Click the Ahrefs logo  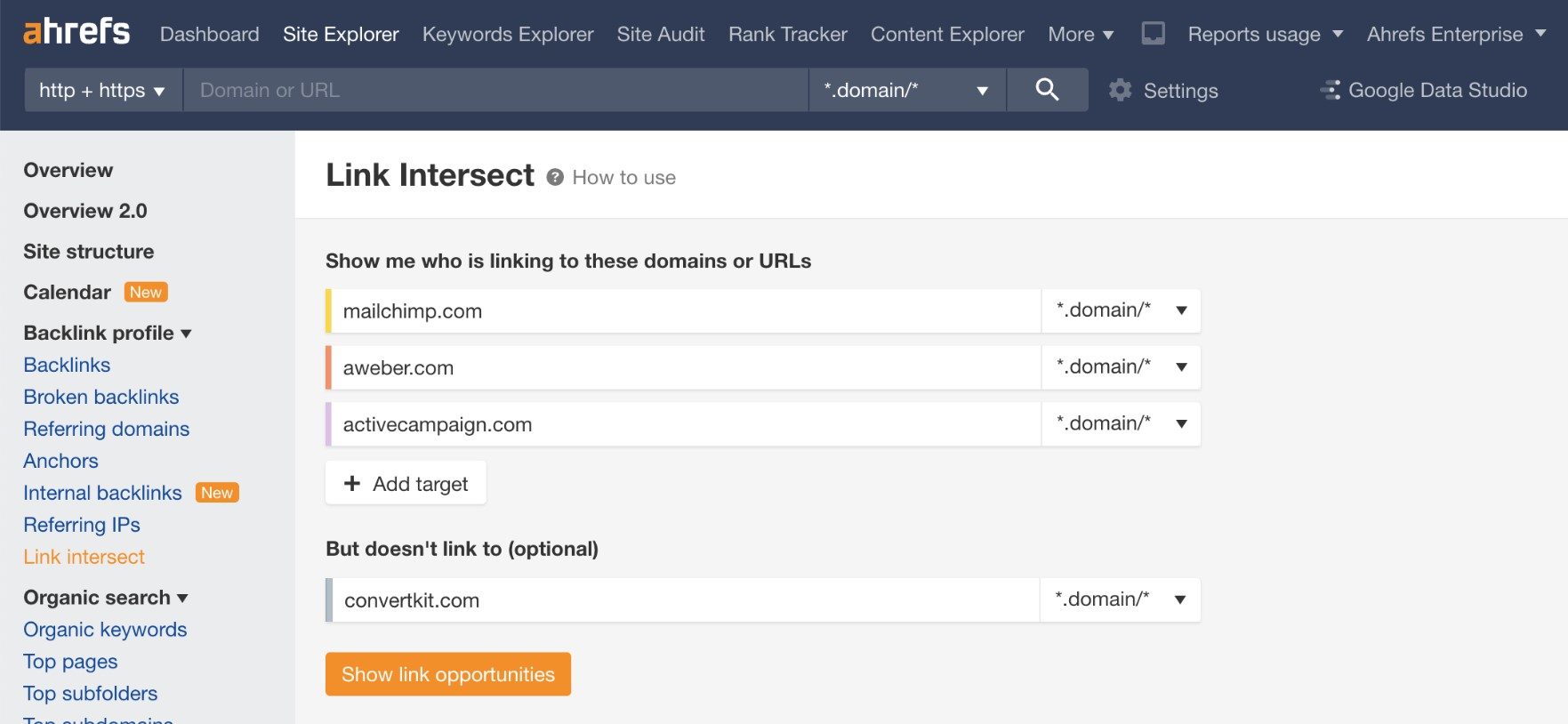coord(76,32)
